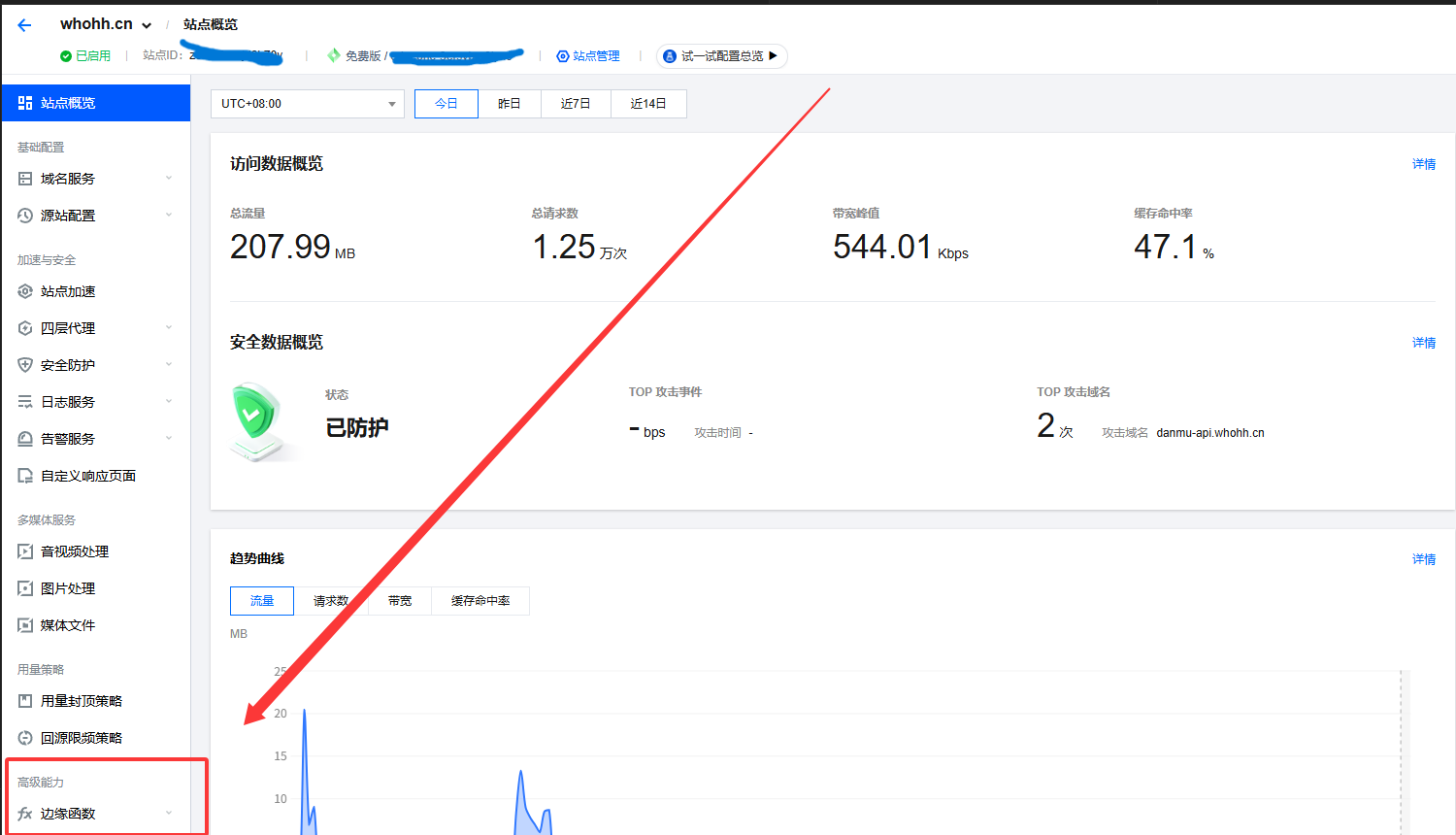Select the 昨日 time range tab
Viewport: 1456px width, 835px height.
[510, 104]
